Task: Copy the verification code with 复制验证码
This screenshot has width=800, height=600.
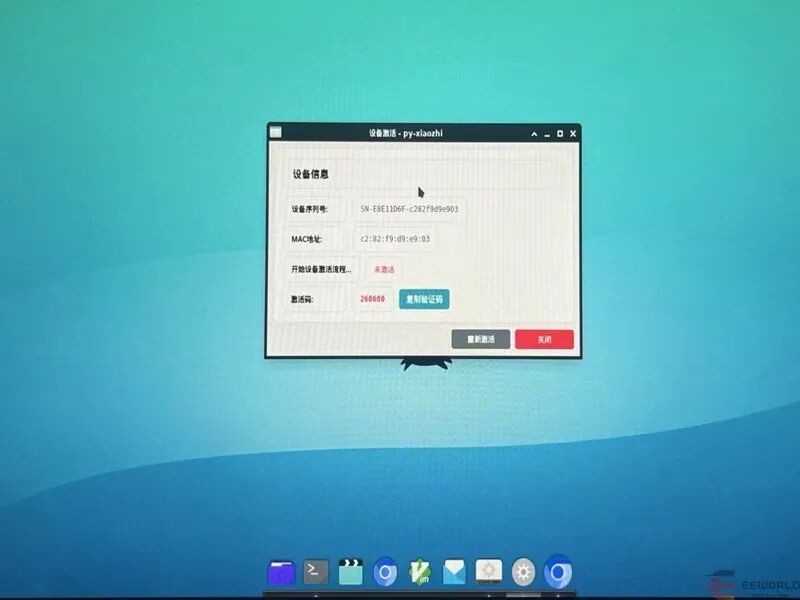Action: click(424, 299)
